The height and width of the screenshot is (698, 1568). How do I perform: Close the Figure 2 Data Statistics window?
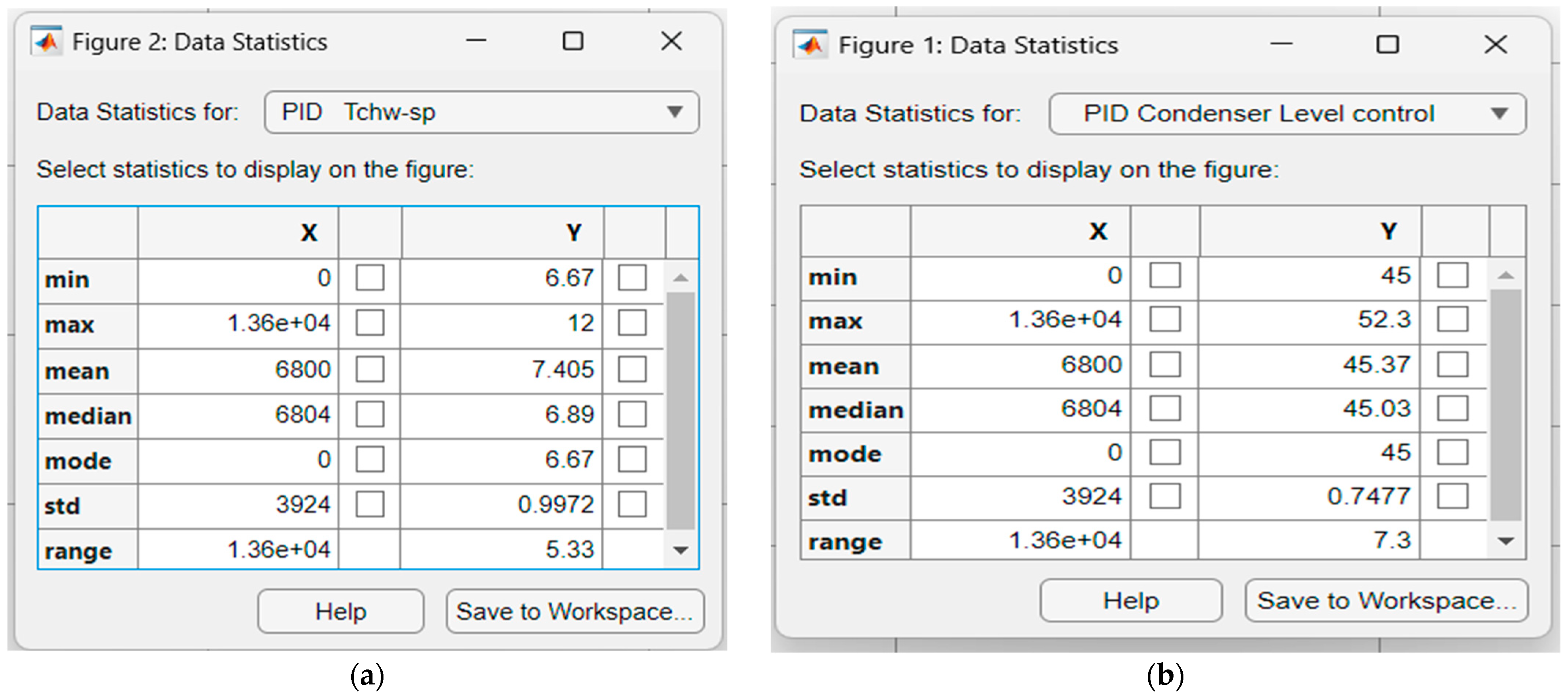tap(671, 41)
